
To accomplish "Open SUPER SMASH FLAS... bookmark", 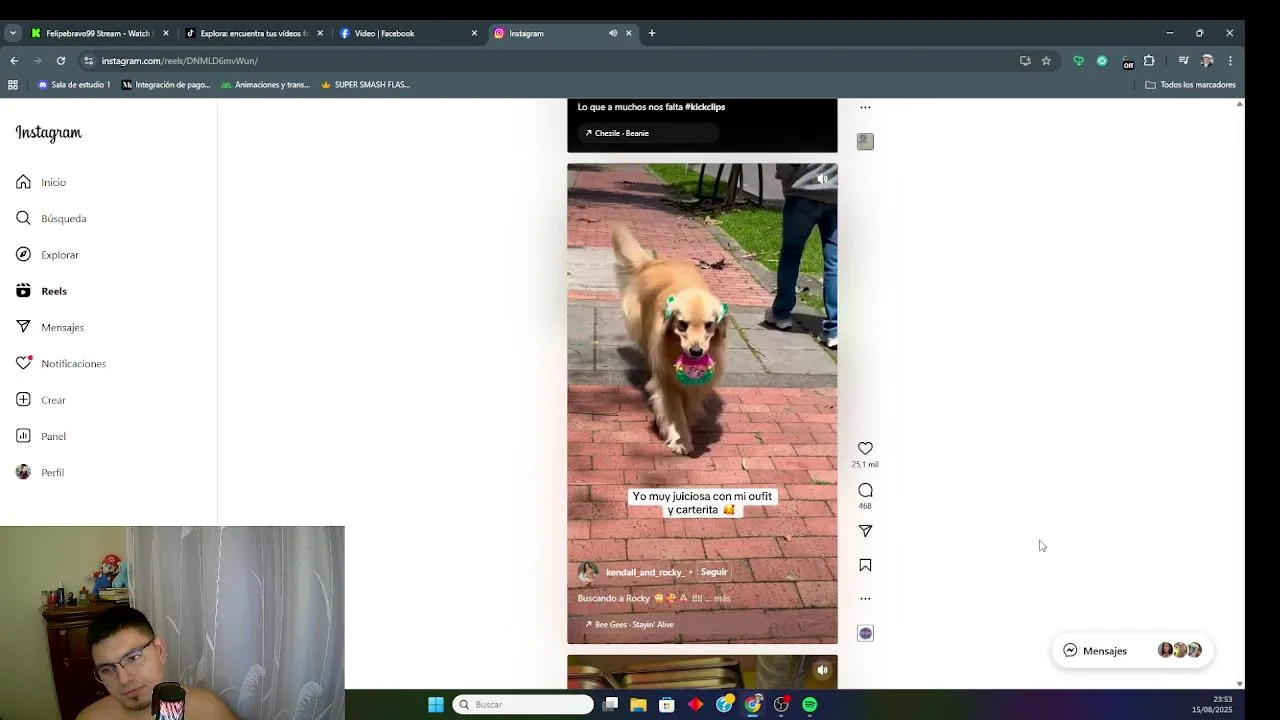I will (365, 85).
